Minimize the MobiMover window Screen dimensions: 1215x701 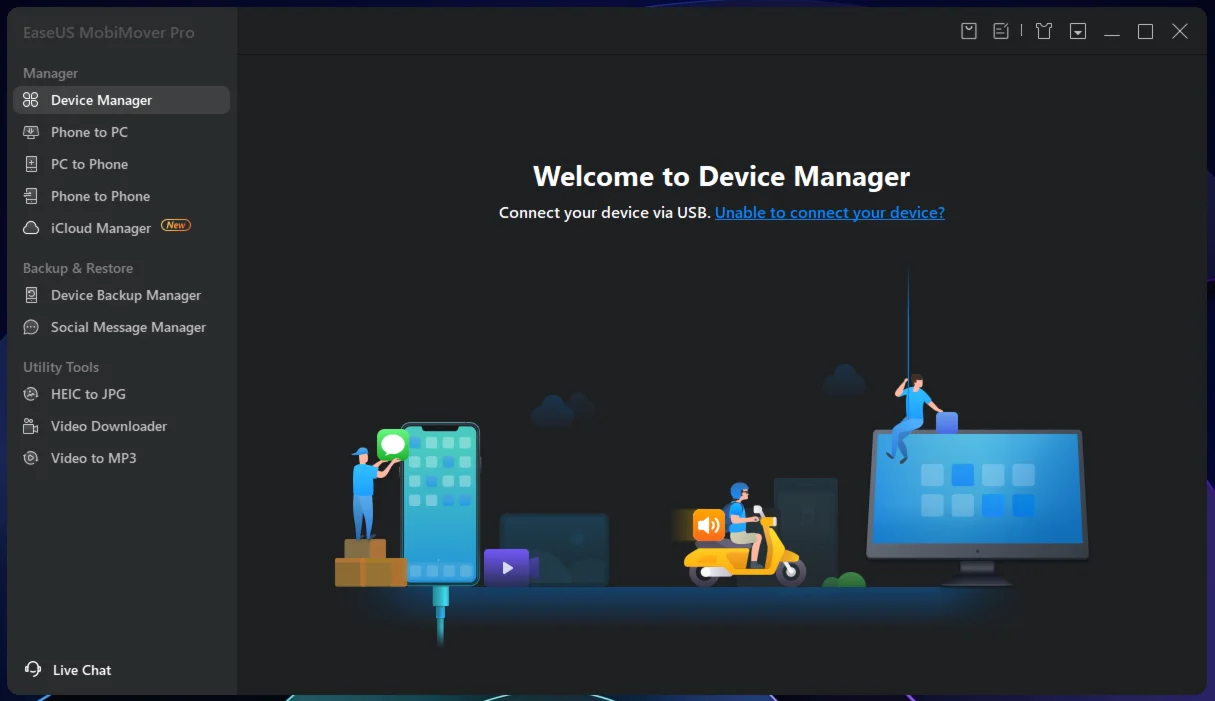(x=1112, y=32)
